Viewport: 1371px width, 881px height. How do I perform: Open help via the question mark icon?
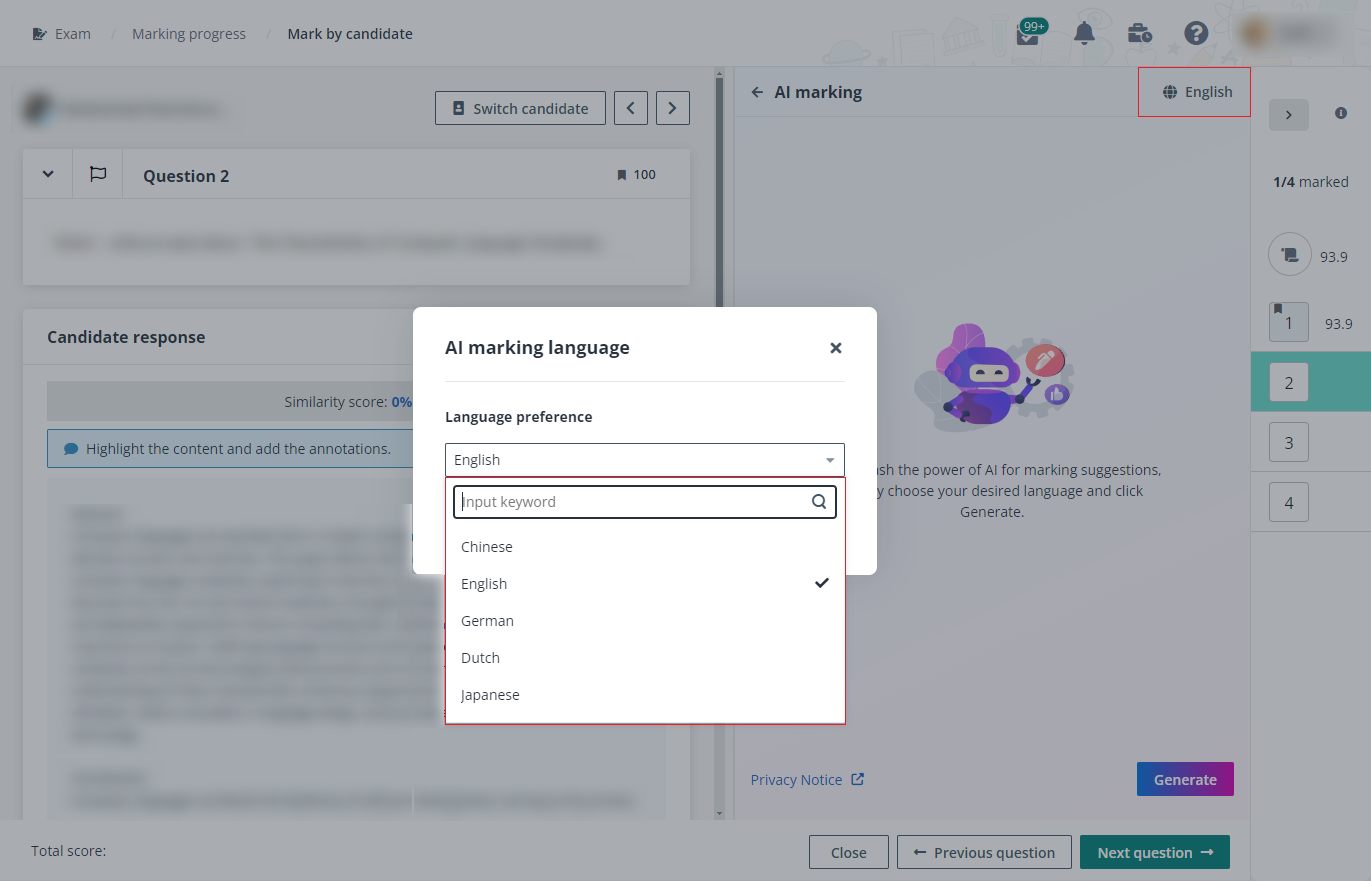click(1196, 33)
